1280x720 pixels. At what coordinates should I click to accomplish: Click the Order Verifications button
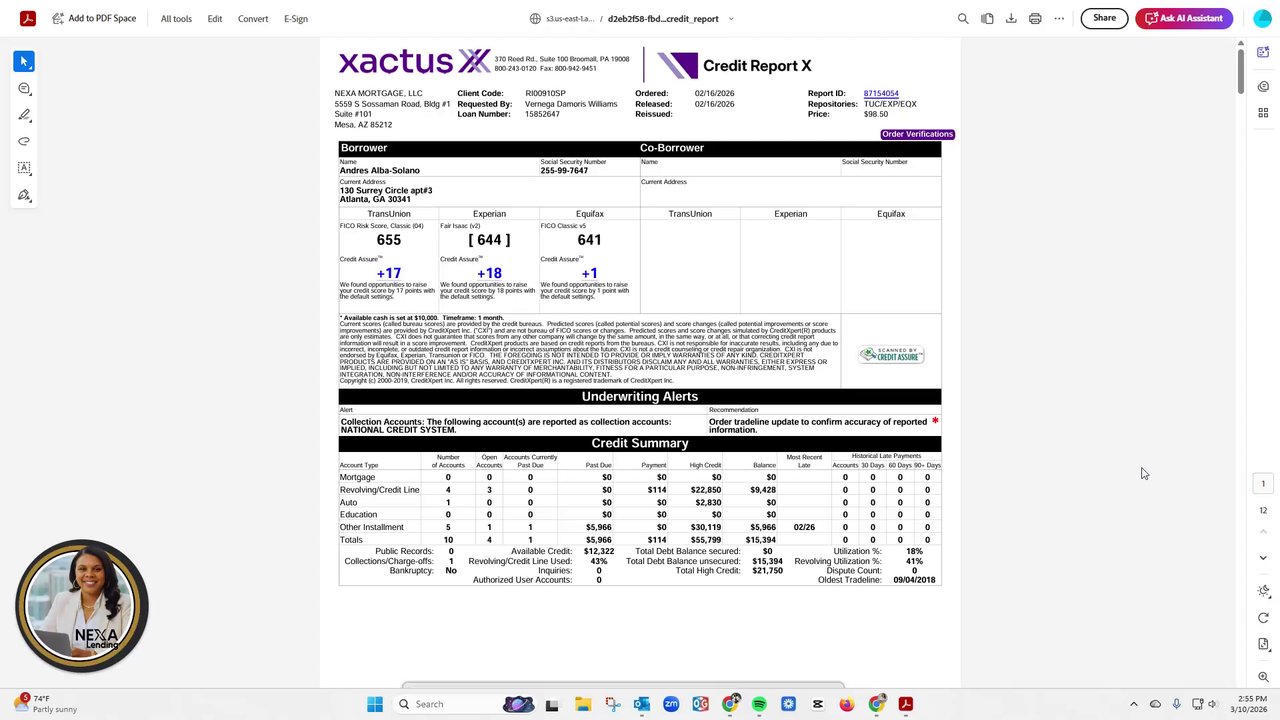917,134
